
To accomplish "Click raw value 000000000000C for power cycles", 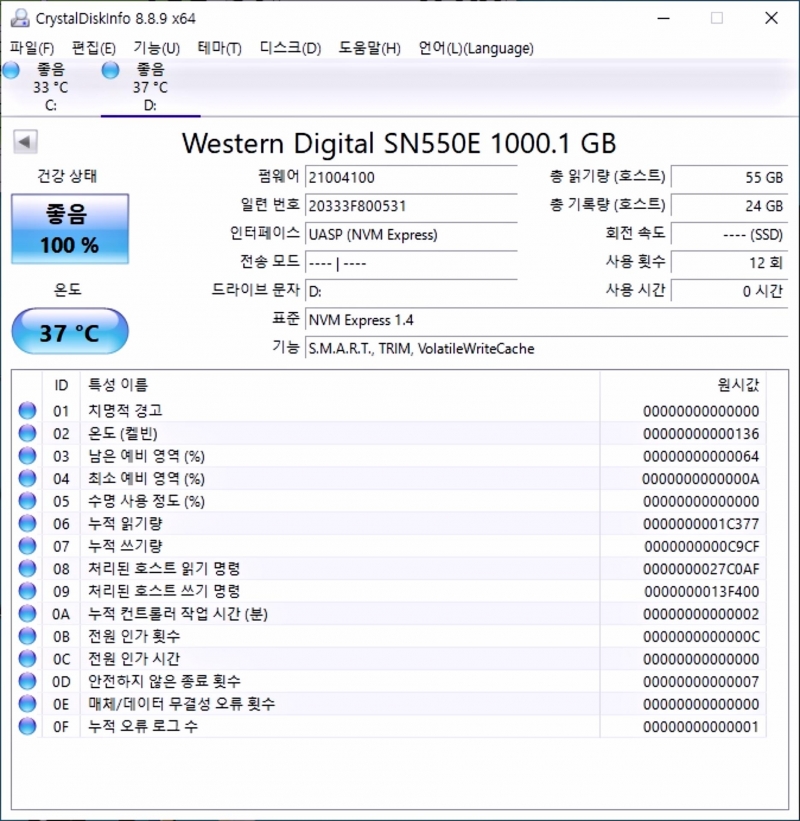I will pyautogui.click(x=701, y=636).
